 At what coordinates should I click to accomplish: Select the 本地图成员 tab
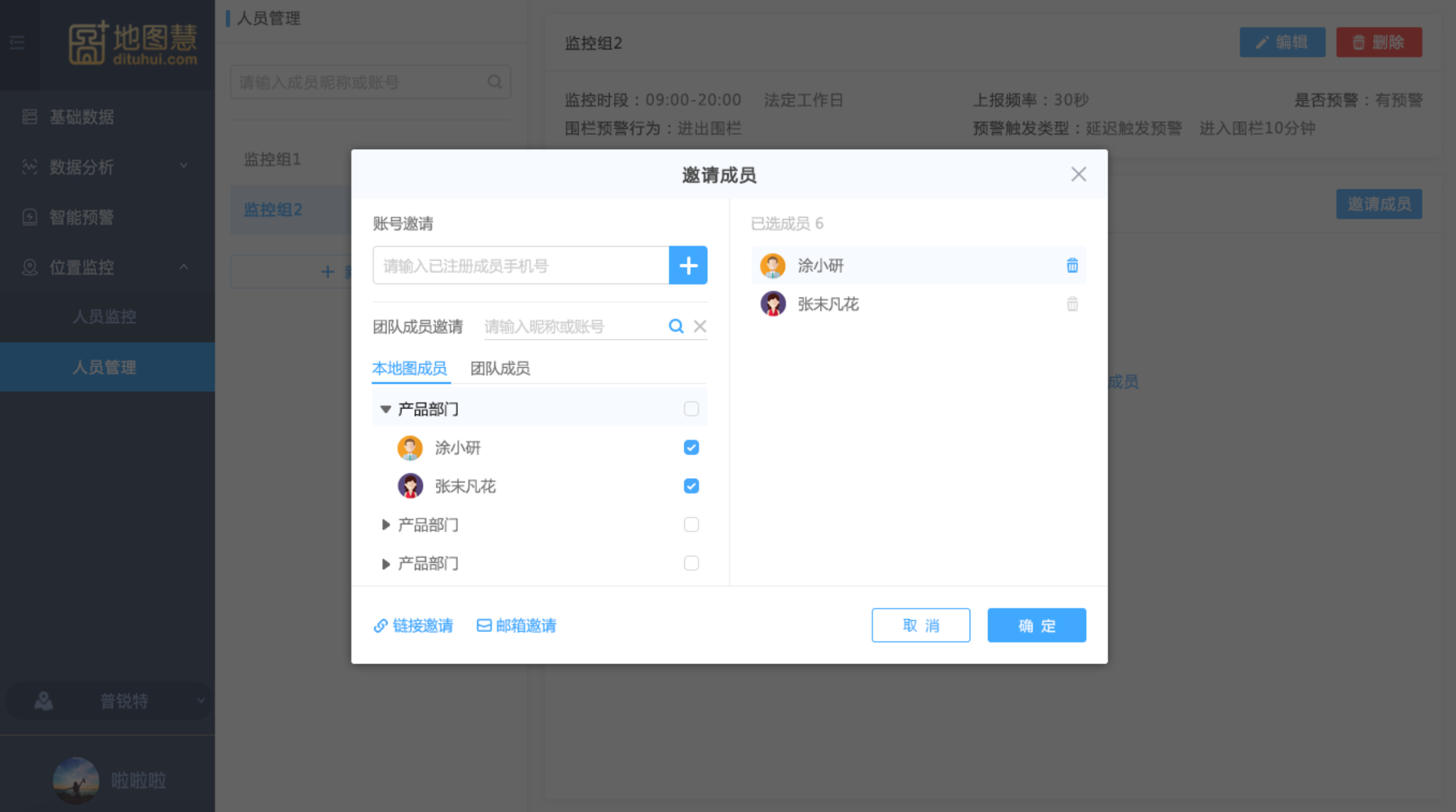tap(409, 368)
